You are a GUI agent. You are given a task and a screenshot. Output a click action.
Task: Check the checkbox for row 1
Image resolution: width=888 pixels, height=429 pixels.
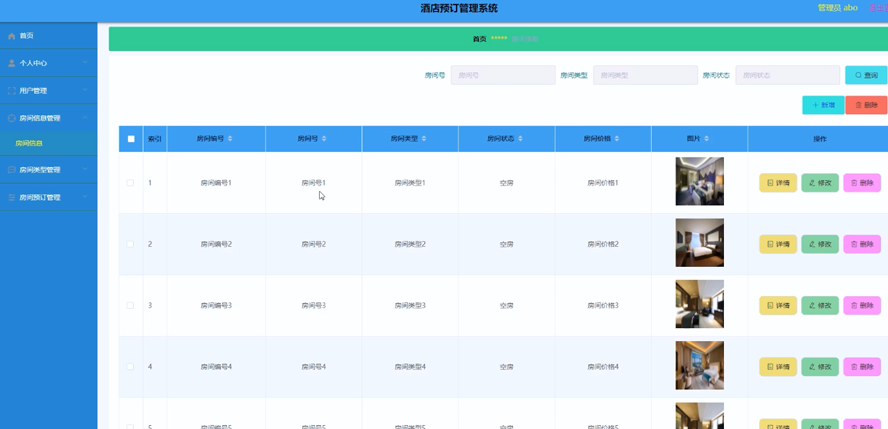(130, 183)
